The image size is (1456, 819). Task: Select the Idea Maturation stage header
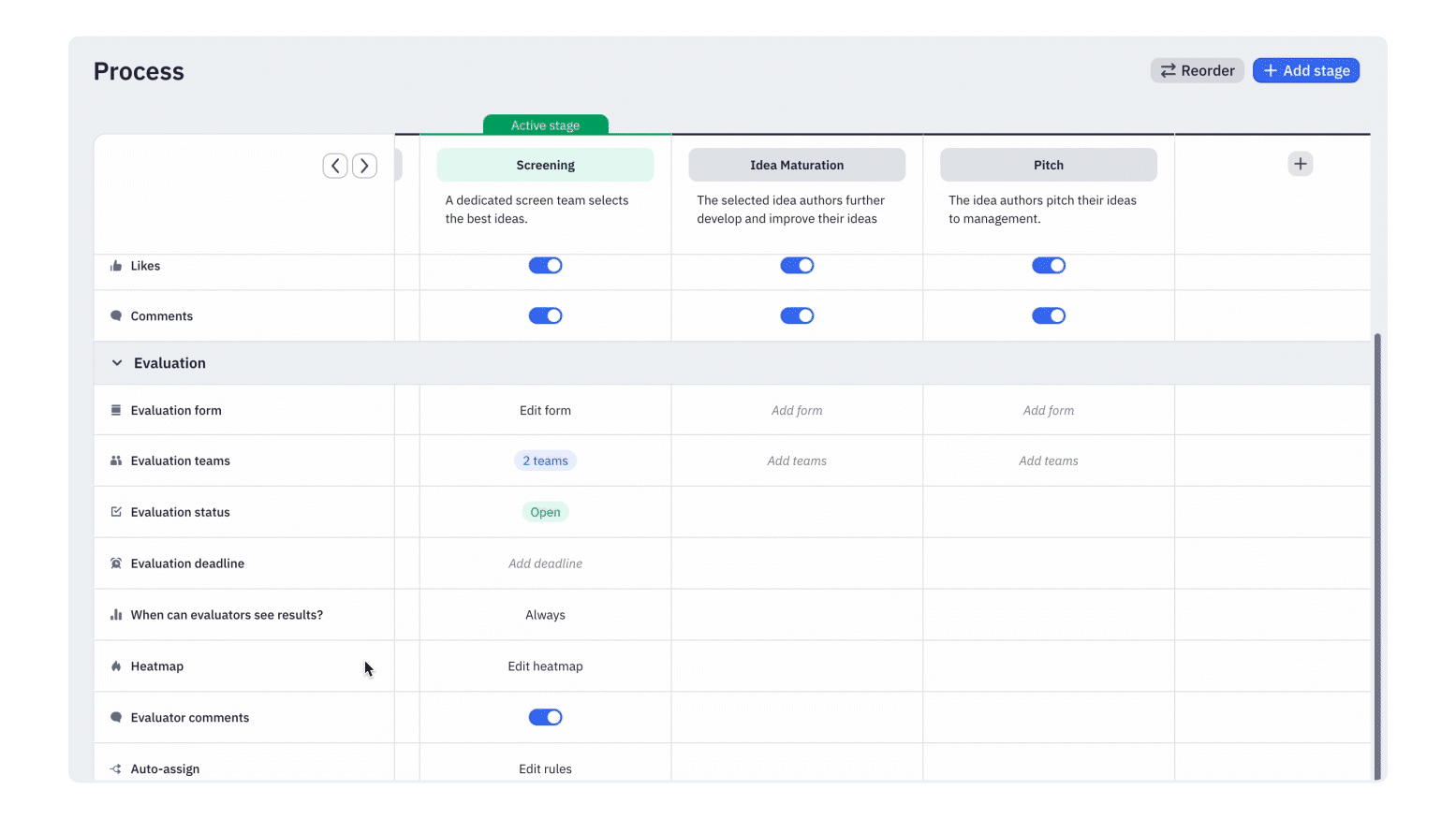click(x=797, y=165)
